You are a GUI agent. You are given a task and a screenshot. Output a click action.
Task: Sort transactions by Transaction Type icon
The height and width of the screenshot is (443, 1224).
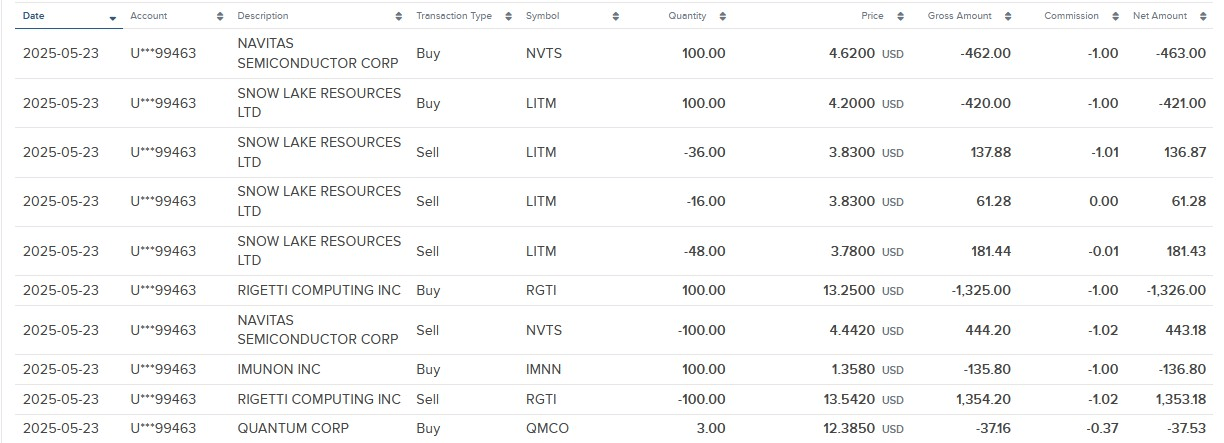pyautogui.click(x=509, y=16)
